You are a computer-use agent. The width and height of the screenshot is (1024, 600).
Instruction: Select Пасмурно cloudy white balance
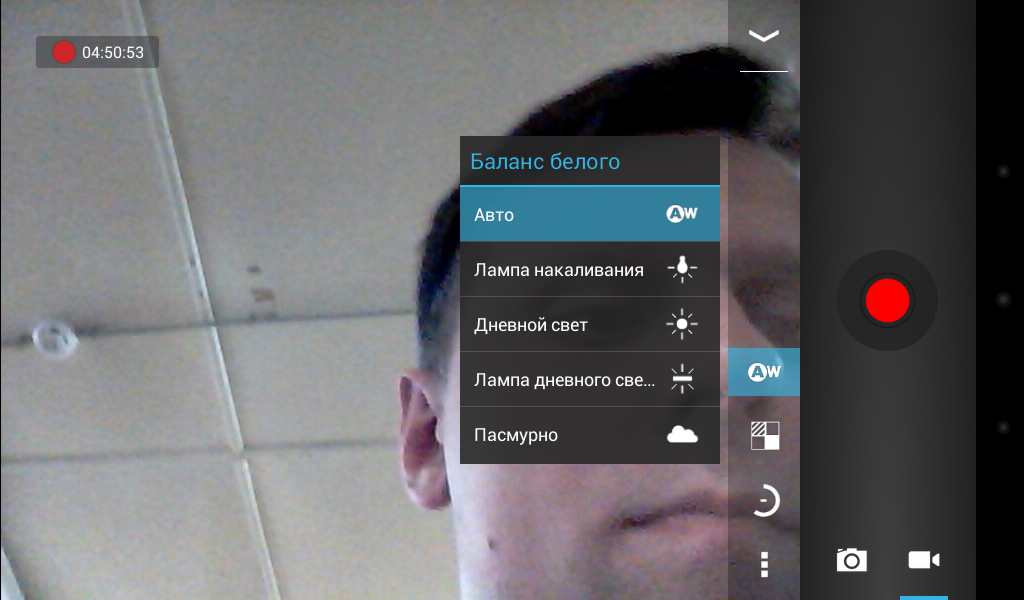590,435
